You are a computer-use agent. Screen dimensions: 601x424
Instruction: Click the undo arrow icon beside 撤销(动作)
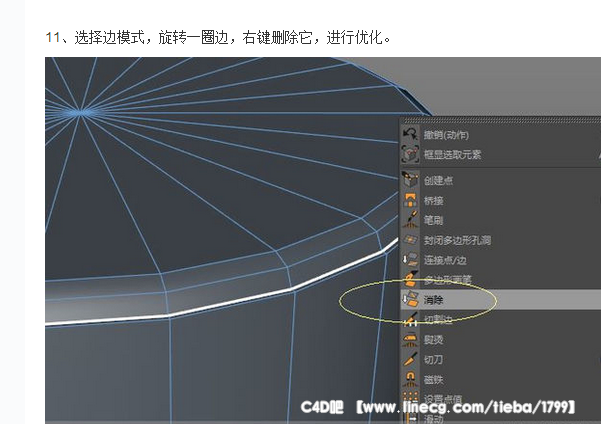pos(410,134)
